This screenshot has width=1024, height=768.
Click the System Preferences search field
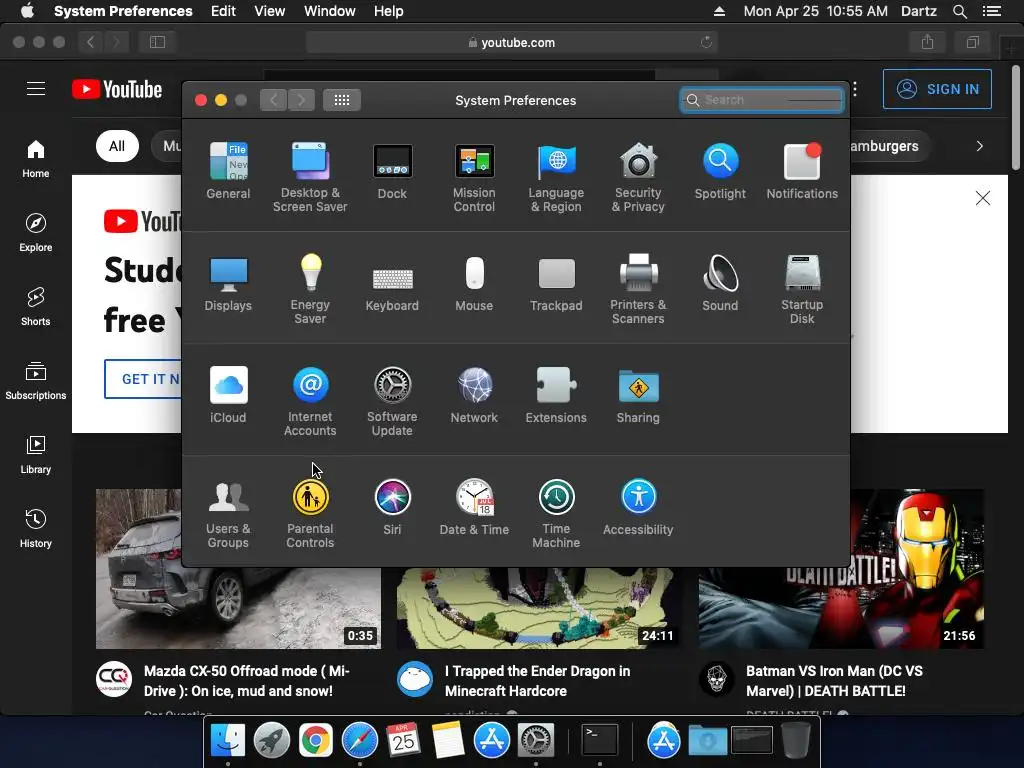[761, 100]
